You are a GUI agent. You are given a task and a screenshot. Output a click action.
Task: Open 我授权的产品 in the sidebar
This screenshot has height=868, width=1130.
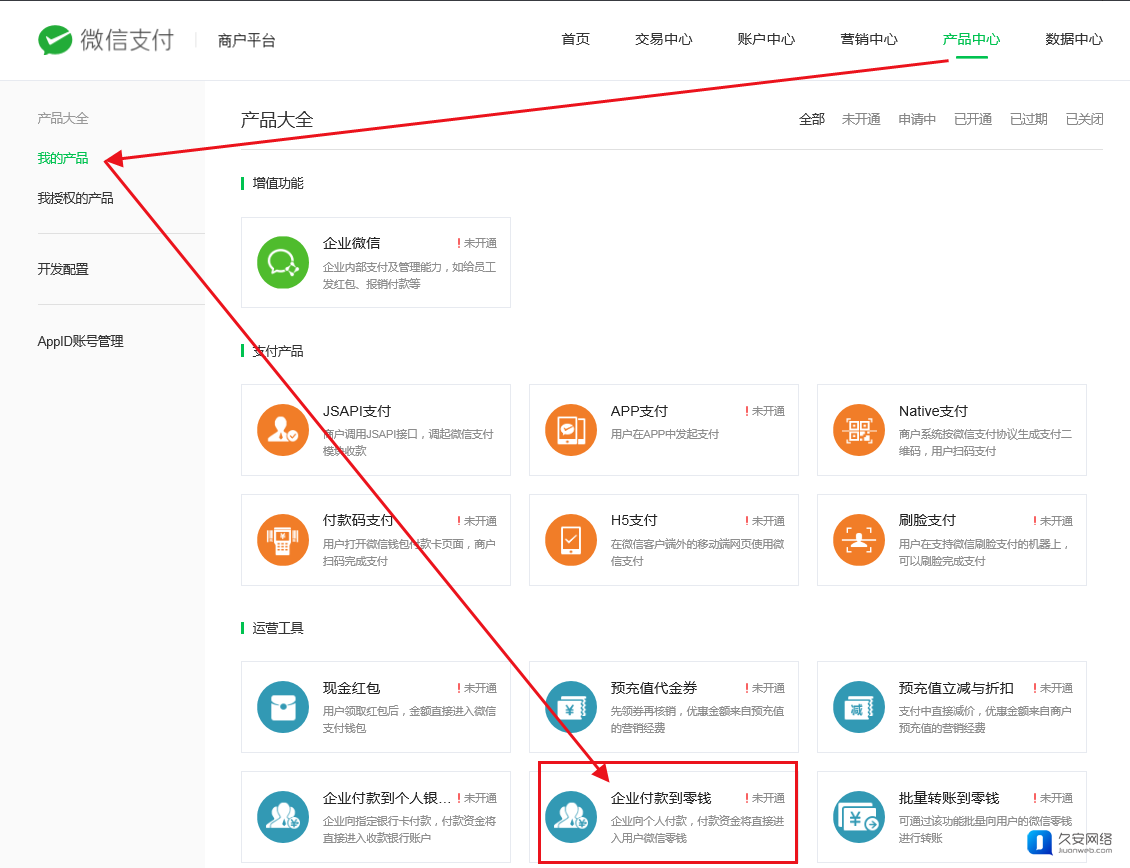click(75, 198)
